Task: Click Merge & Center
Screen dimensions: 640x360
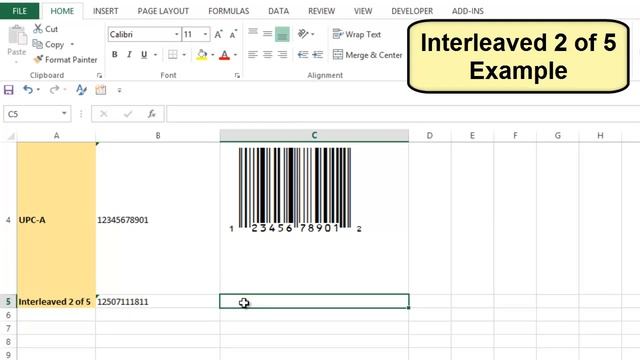Action: 367,55
